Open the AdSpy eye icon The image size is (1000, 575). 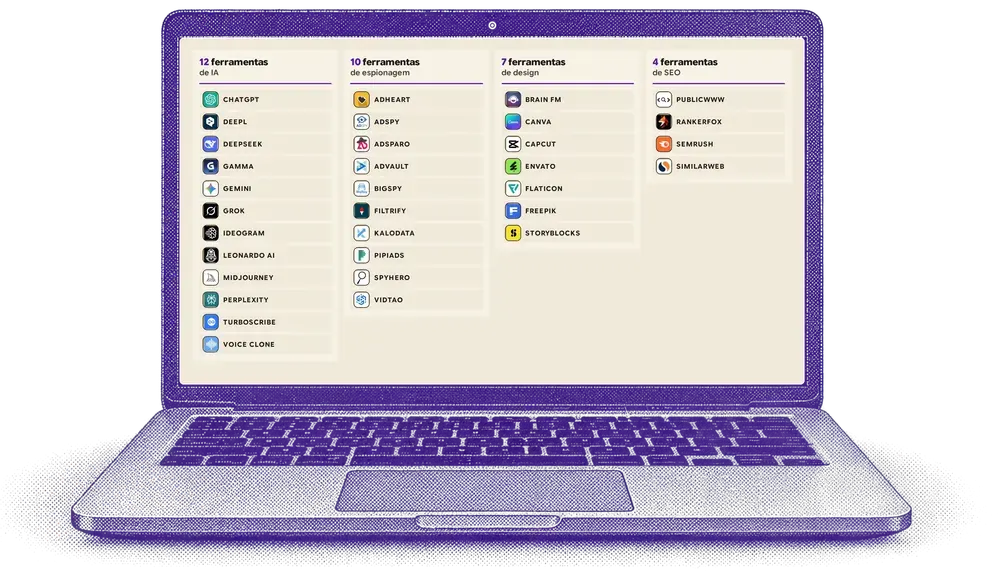[362, 122]
